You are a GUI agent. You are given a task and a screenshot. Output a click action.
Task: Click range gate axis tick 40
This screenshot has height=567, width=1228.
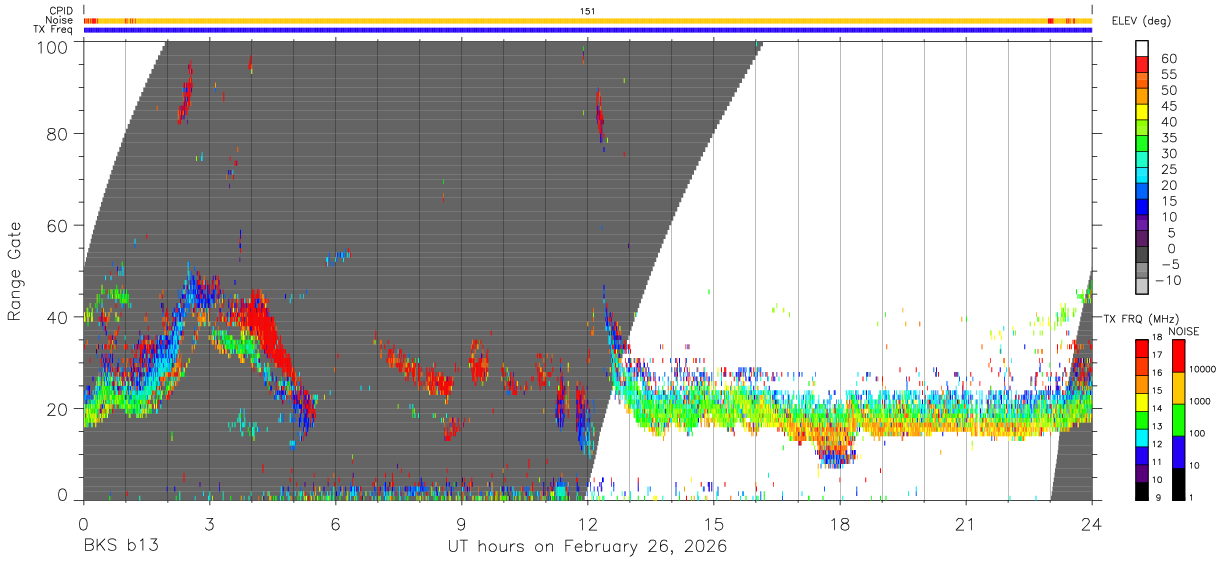[x=59, y=317]
